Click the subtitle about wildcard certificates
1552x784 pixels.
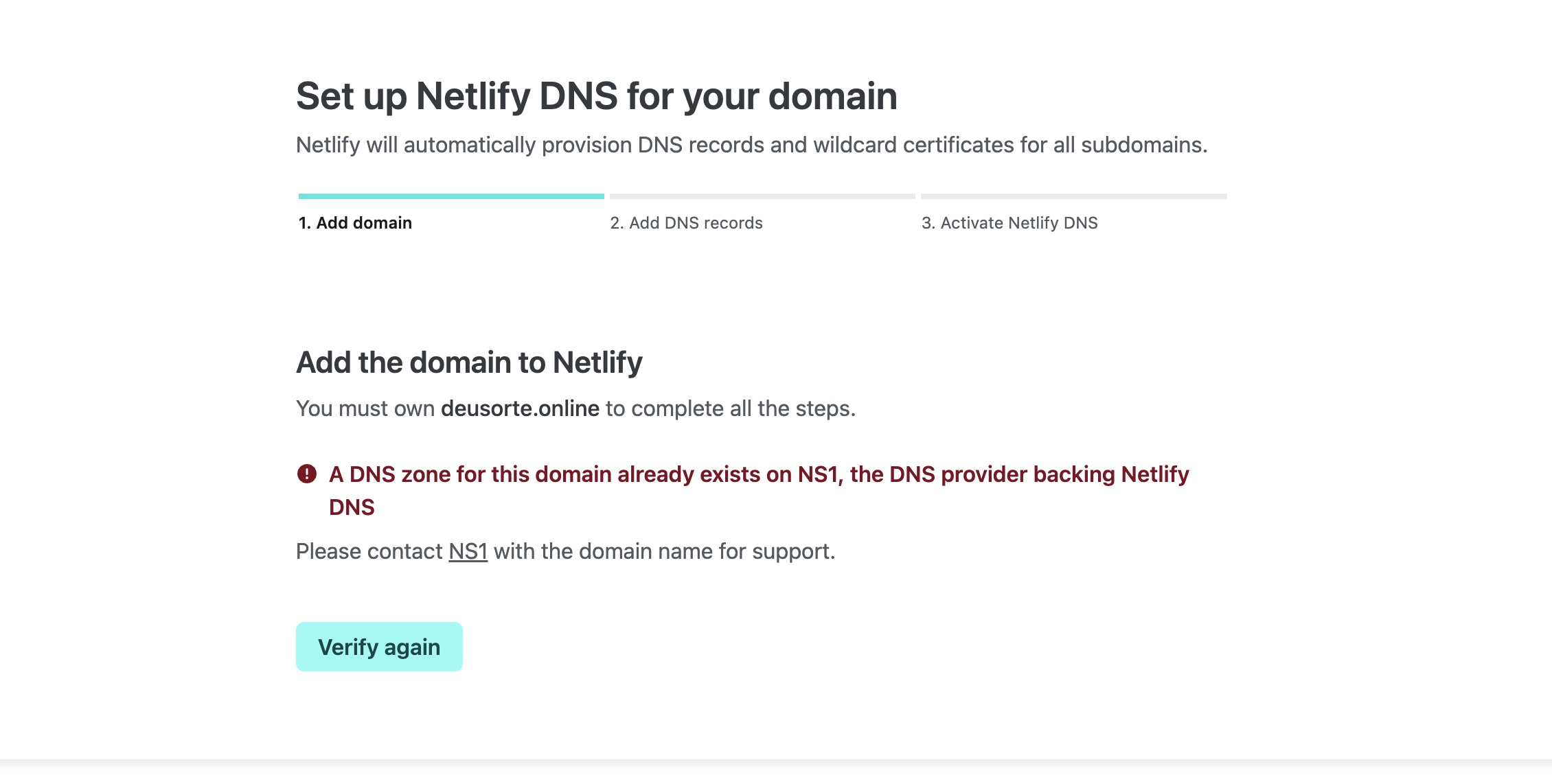[751, 145]
